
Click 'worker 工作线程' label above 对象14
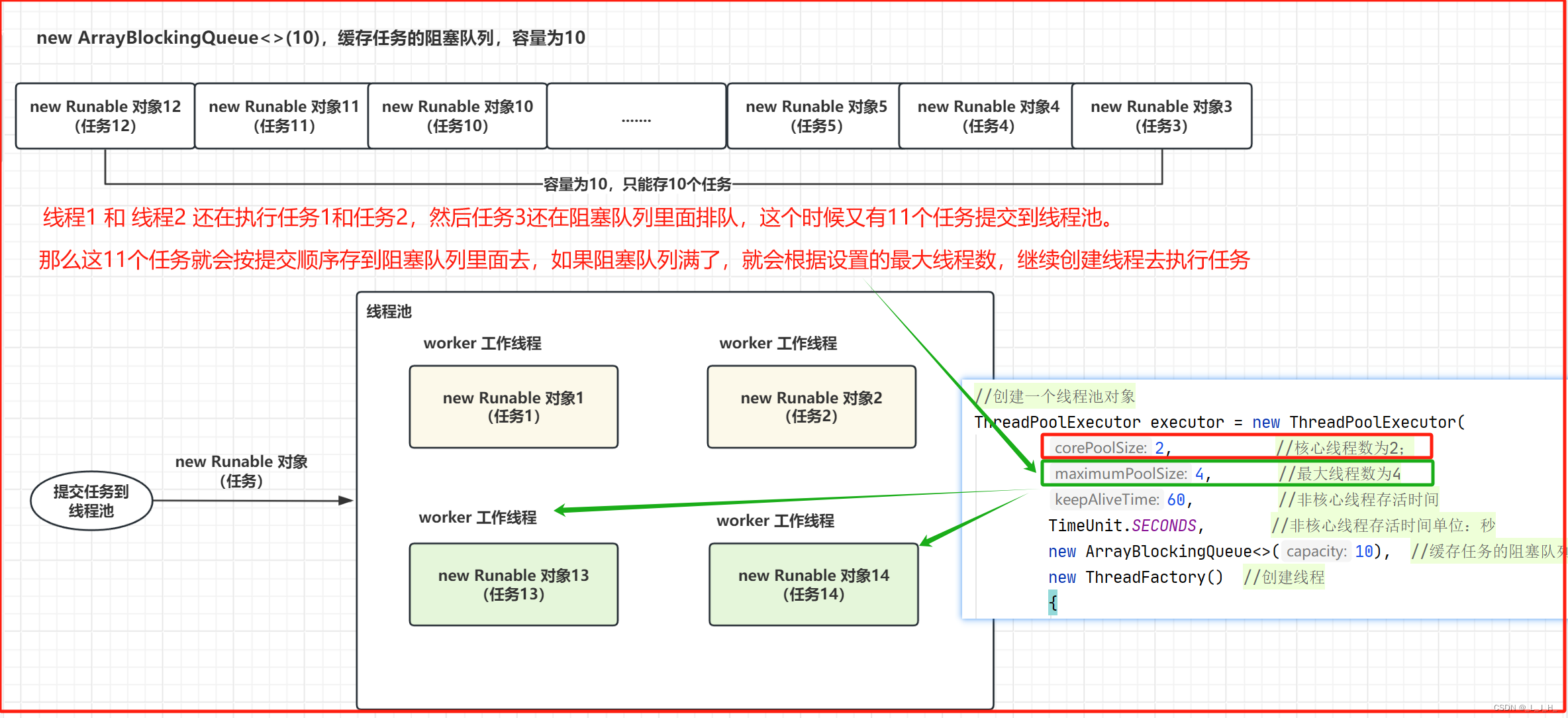(775, 521)
